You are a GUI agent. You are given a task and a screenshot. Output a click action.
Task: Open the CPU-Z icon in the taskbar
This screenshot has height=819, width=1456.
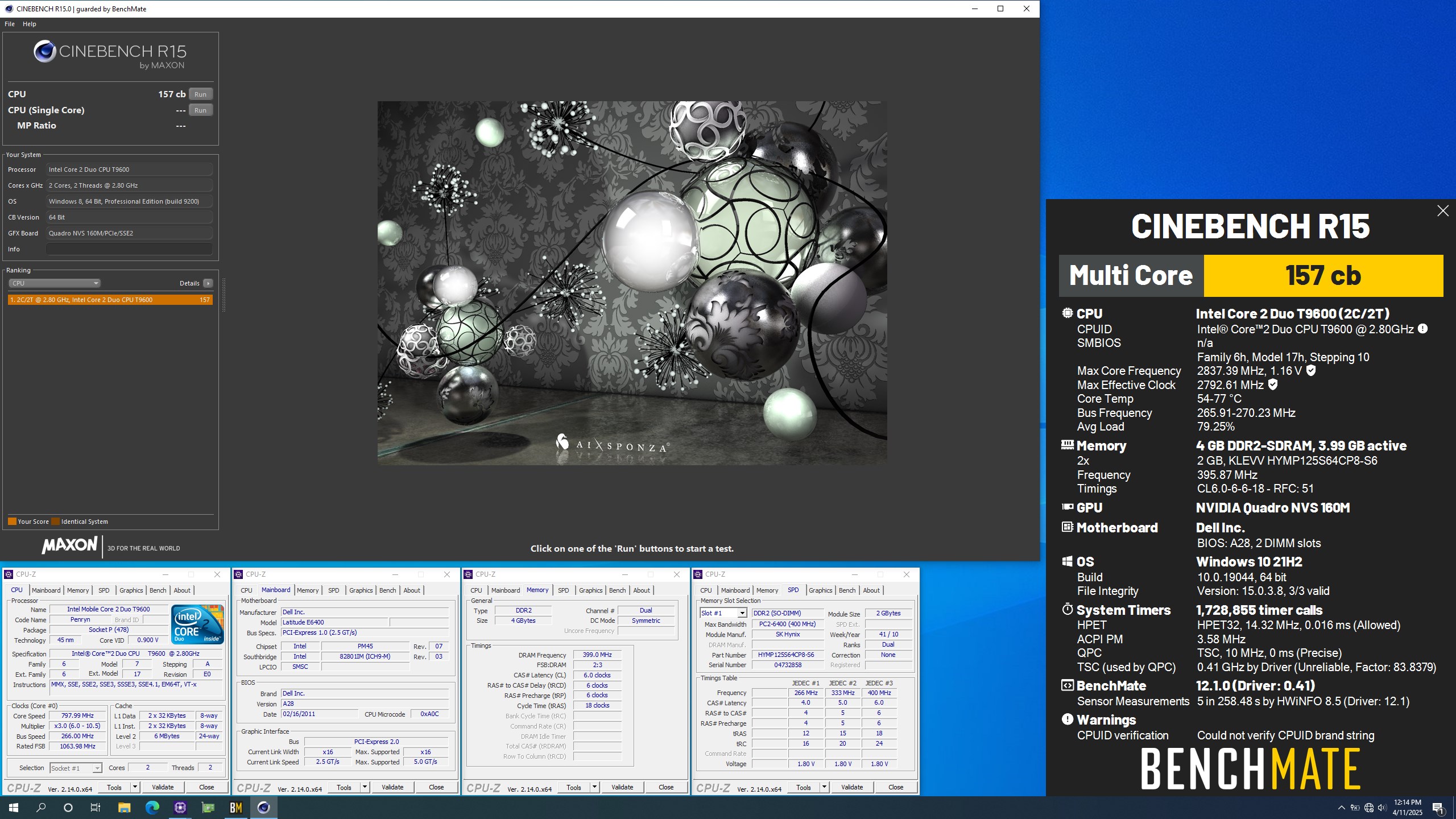point(180,807)
